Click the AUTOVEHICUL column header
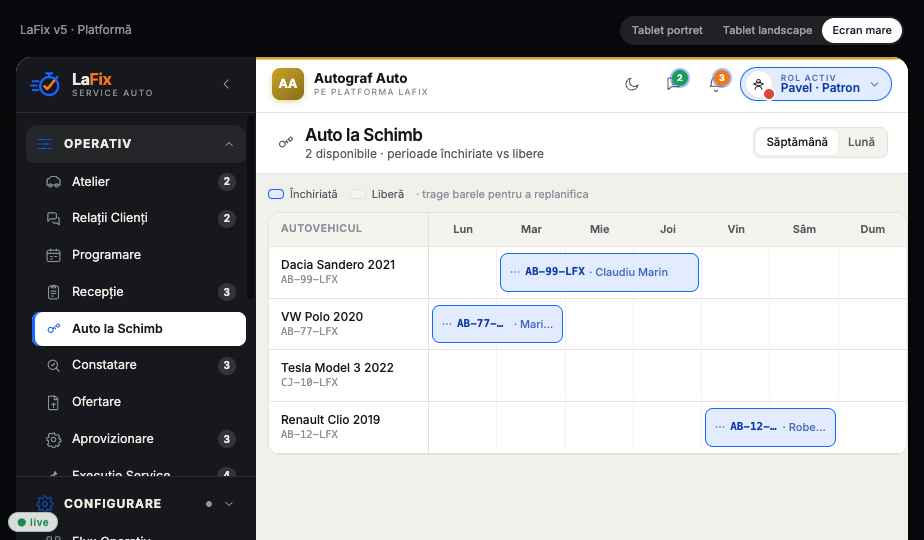924x540 pixels. click(321, 229)
